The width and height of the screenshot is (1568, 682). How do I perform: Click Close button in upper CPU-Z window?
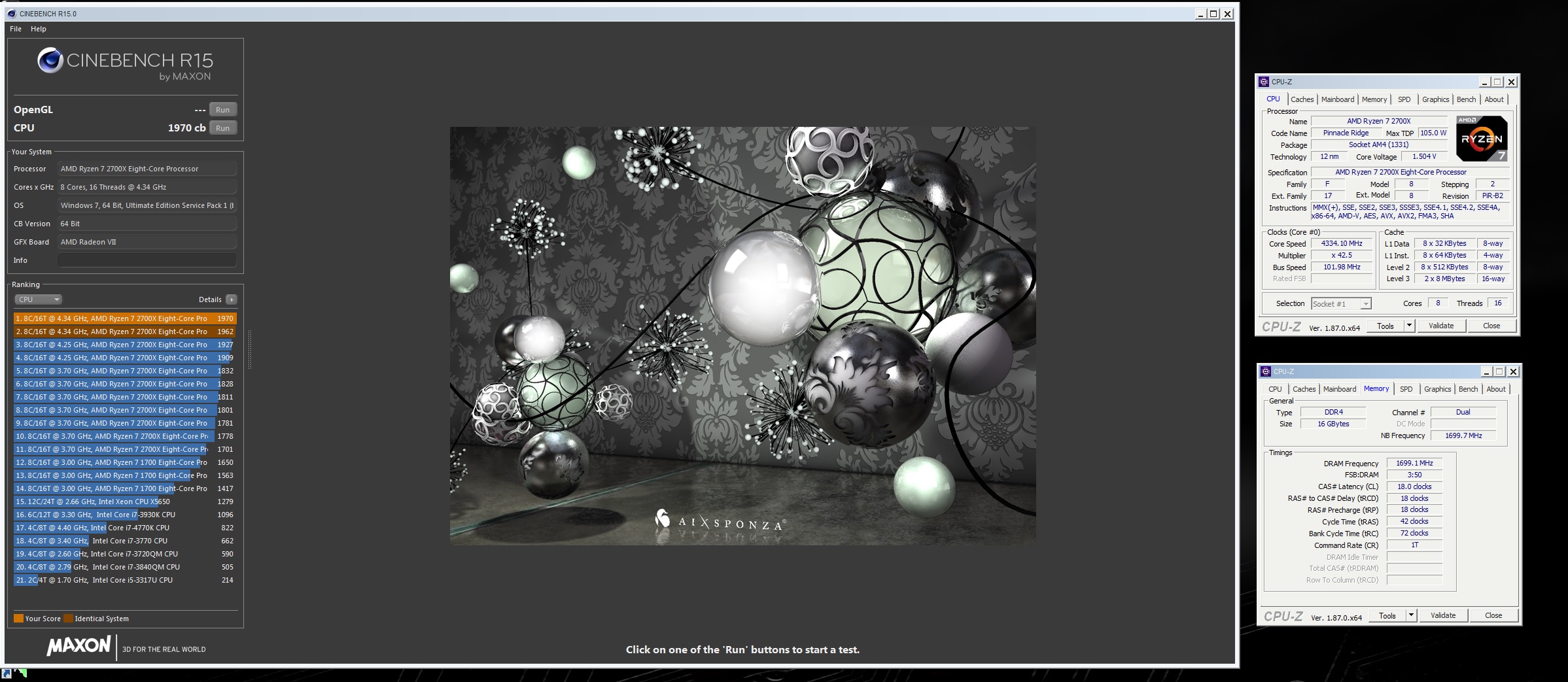[x=1491, y=326]
